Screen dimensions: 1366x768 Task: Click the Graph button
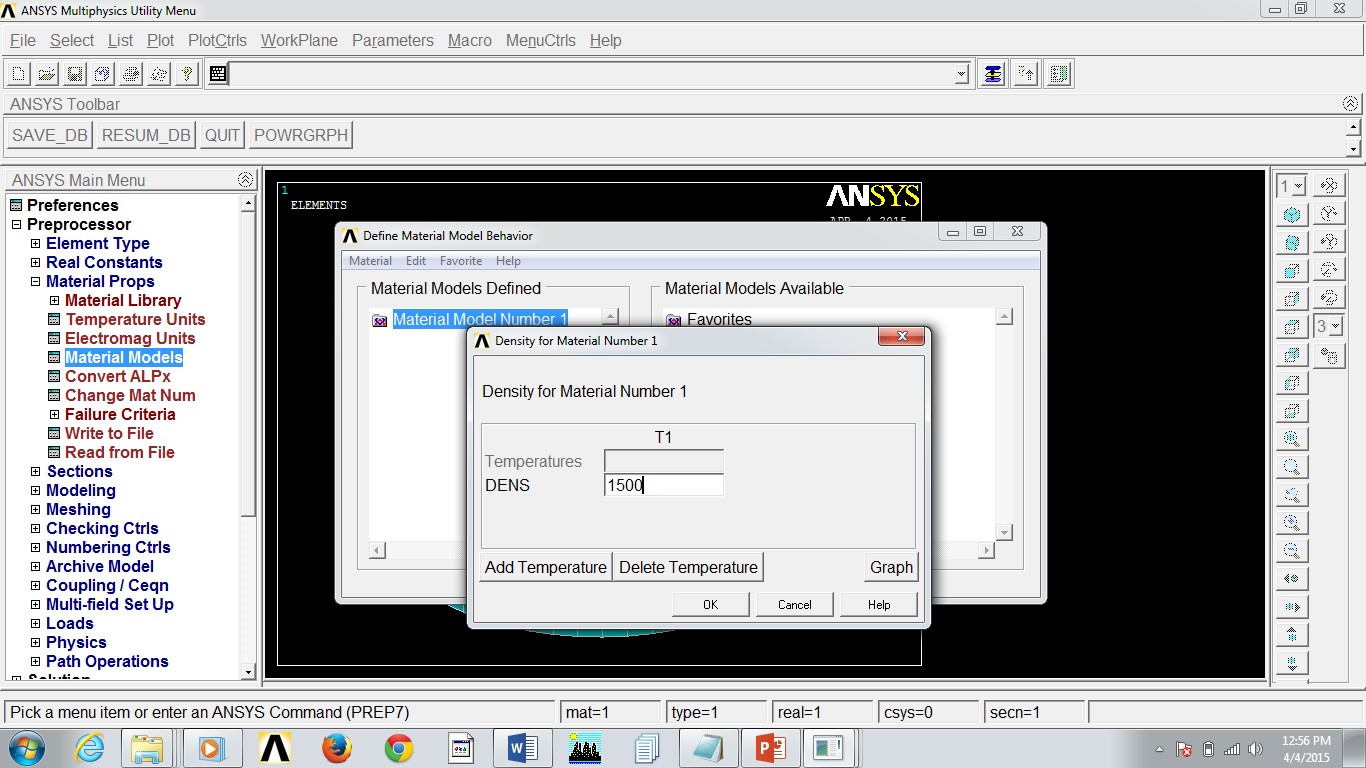coord(891,567)
